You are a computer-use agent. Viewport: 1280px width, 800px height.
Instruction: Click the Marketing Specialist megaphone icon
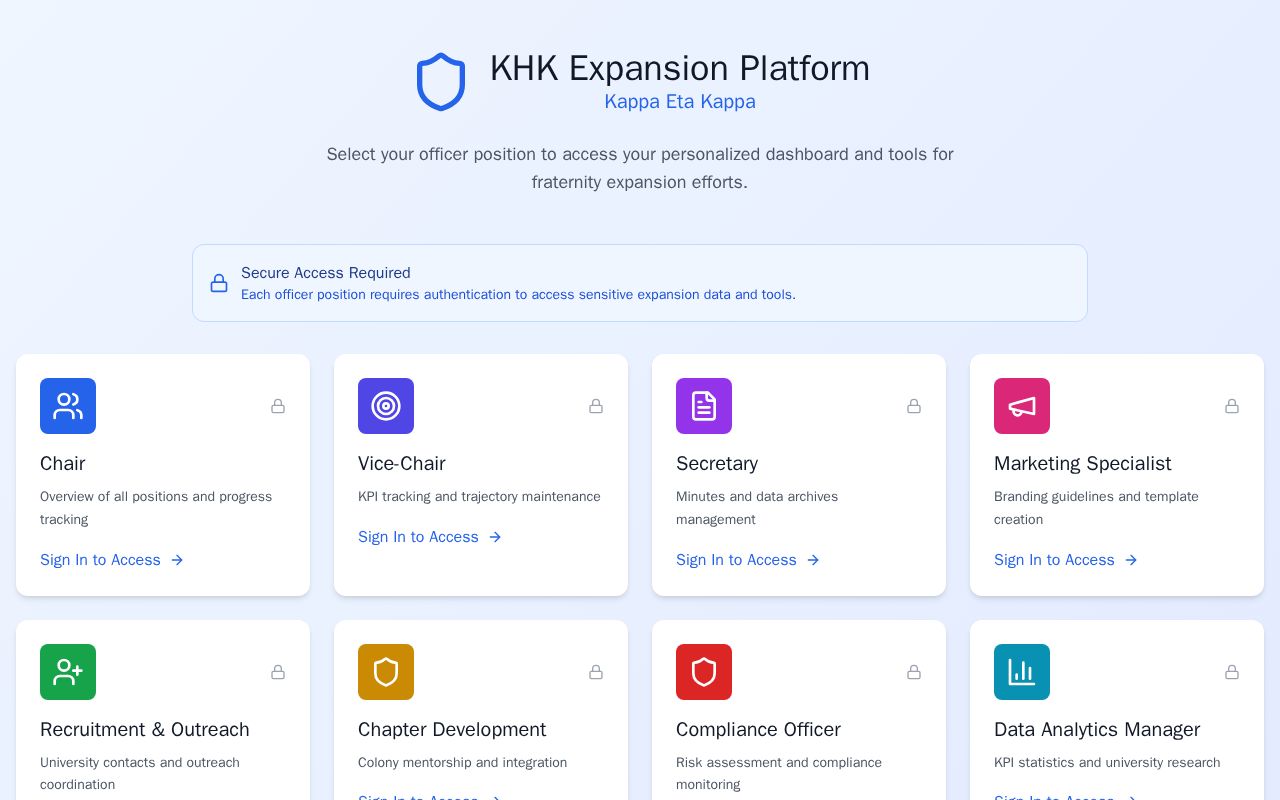1022,406
